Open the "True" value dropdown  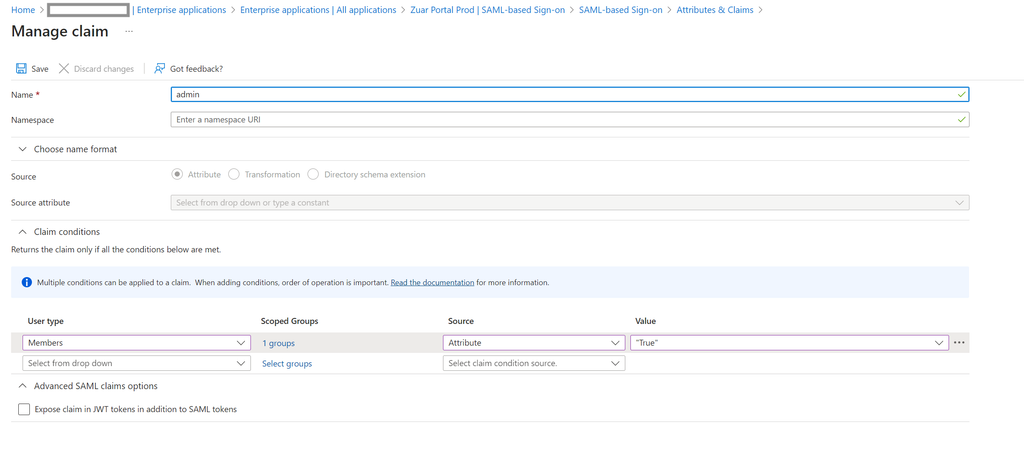[x=789, y=343]
